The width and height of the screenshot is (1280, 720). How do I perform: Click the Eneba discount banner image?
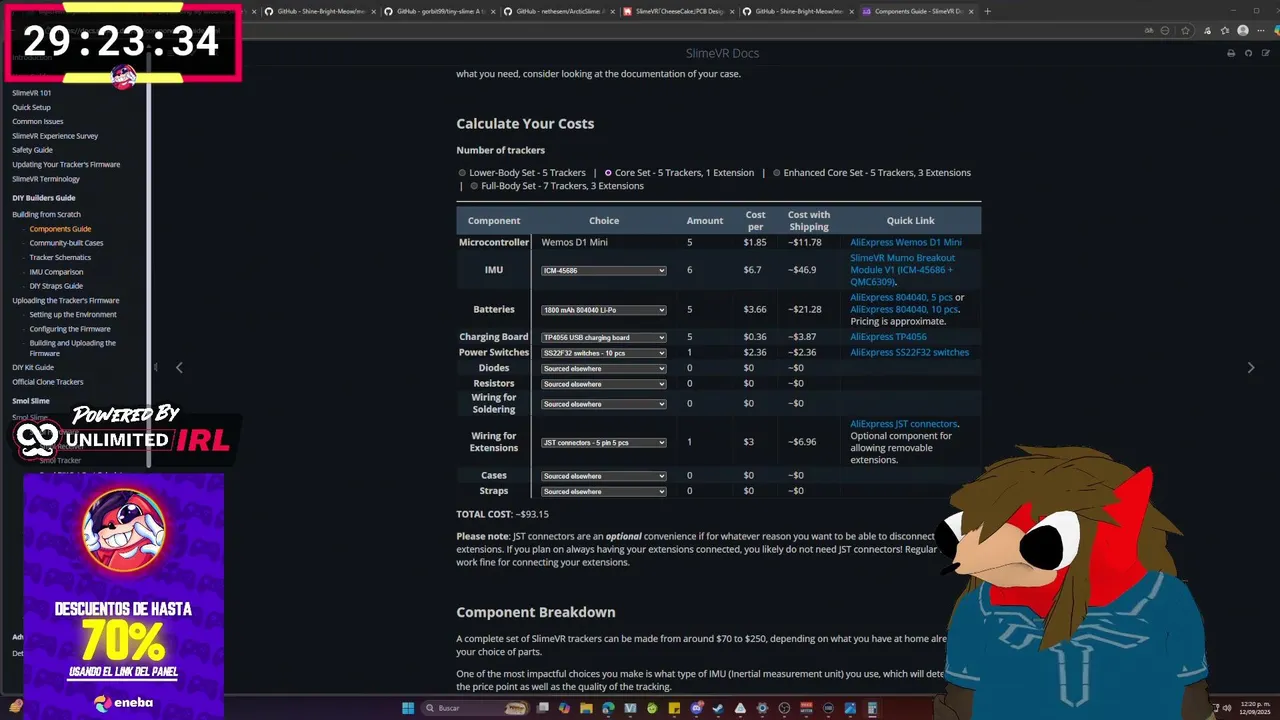(123, 596)
